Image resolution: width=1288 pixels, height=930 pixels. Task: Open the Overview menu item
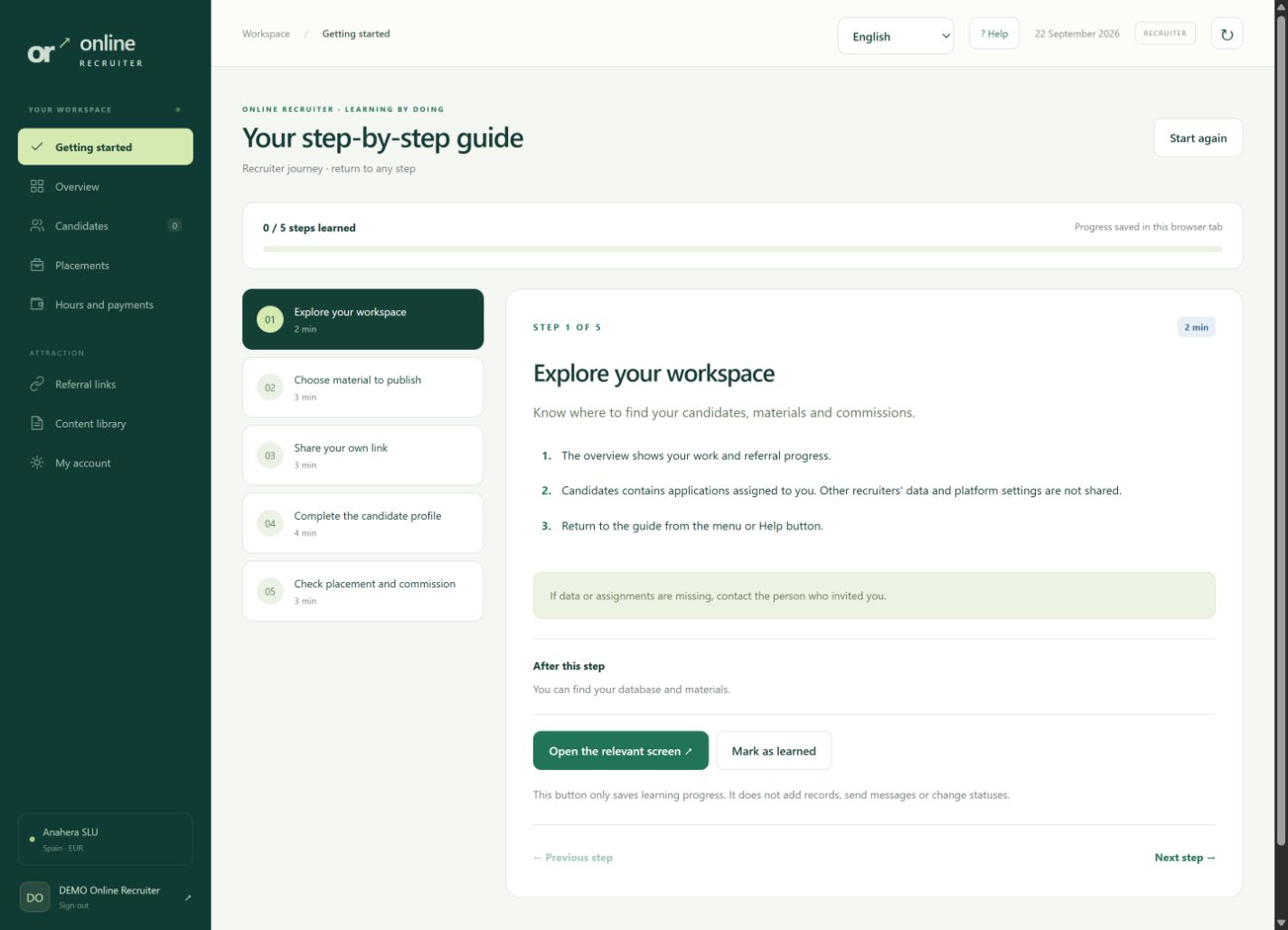point(106,186)
